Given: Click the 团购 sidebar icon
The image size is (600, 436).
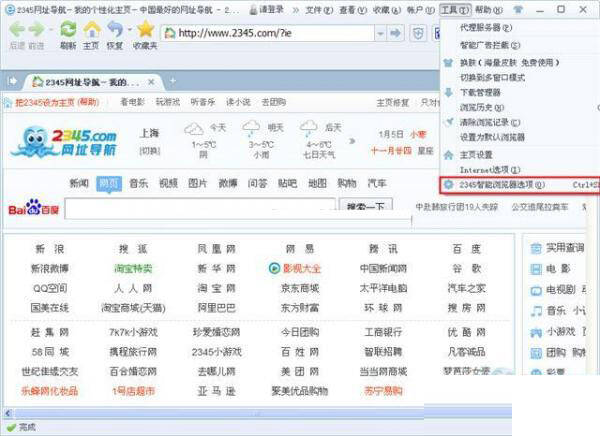Looking at the screenshot, I should pyautogui.click(x=536, y=353).
